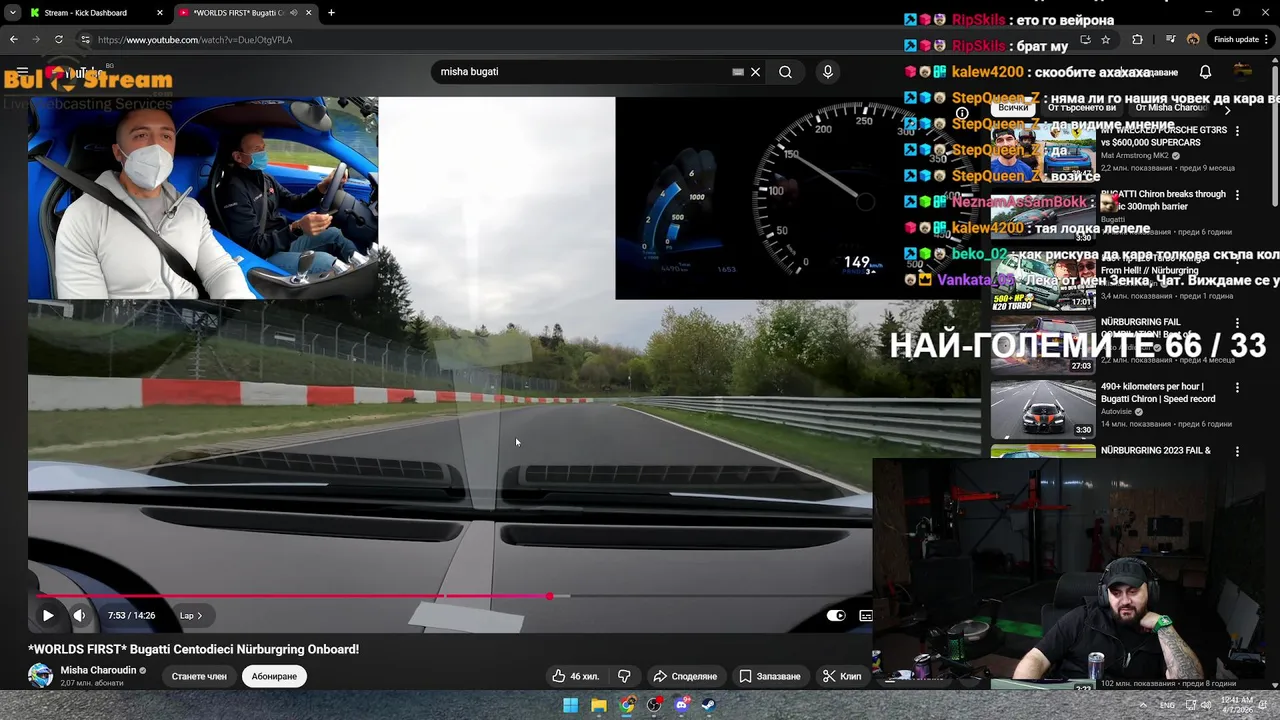Save video with Запазване button
The height and width of the screenshot is (720, 1280).
[x=770, y=677]
